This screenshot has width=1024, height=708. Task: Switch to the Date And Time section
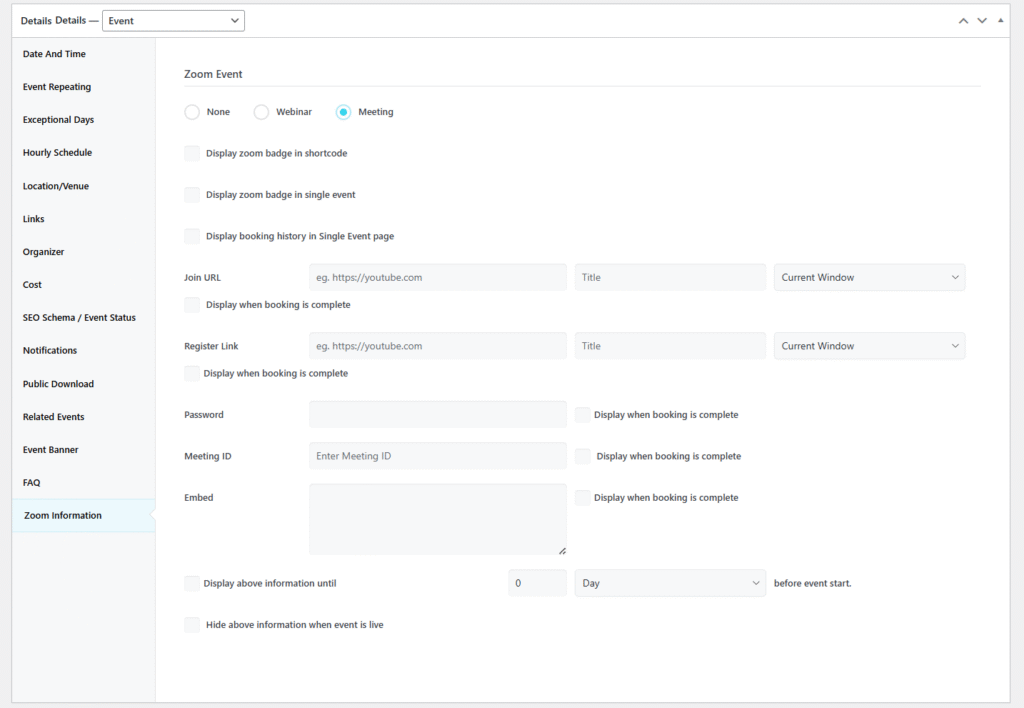56,53
